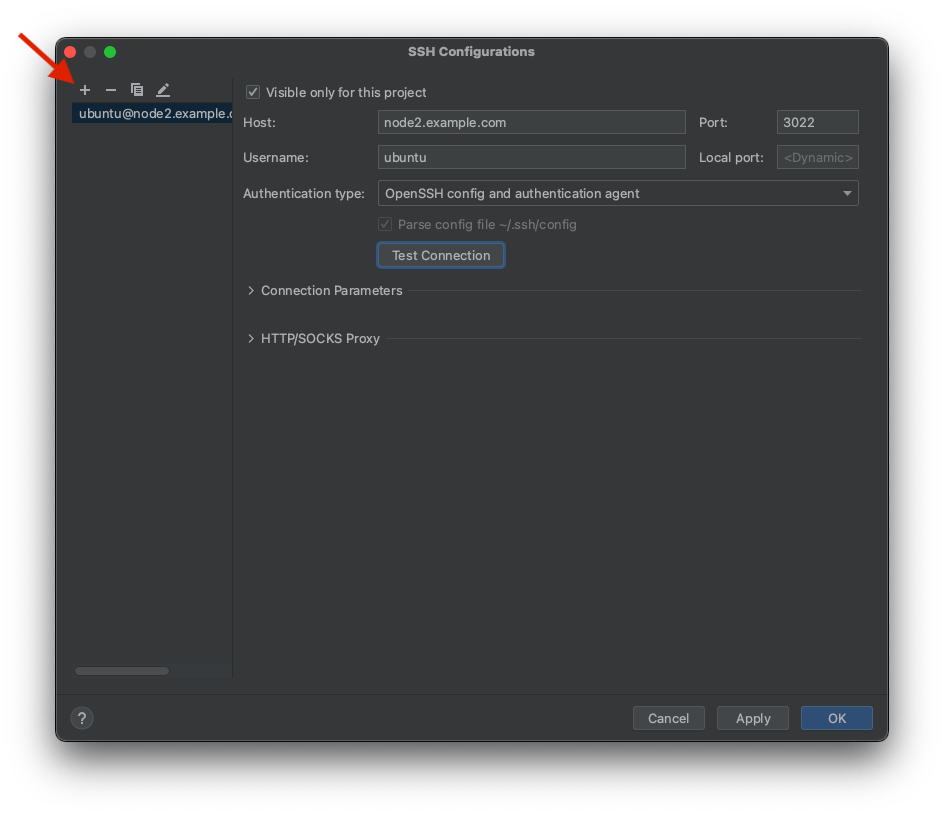The width and height of the screenshot is (944, 815).
Task: Edit the configuration name with pencil icon
Action: point(163,89)
